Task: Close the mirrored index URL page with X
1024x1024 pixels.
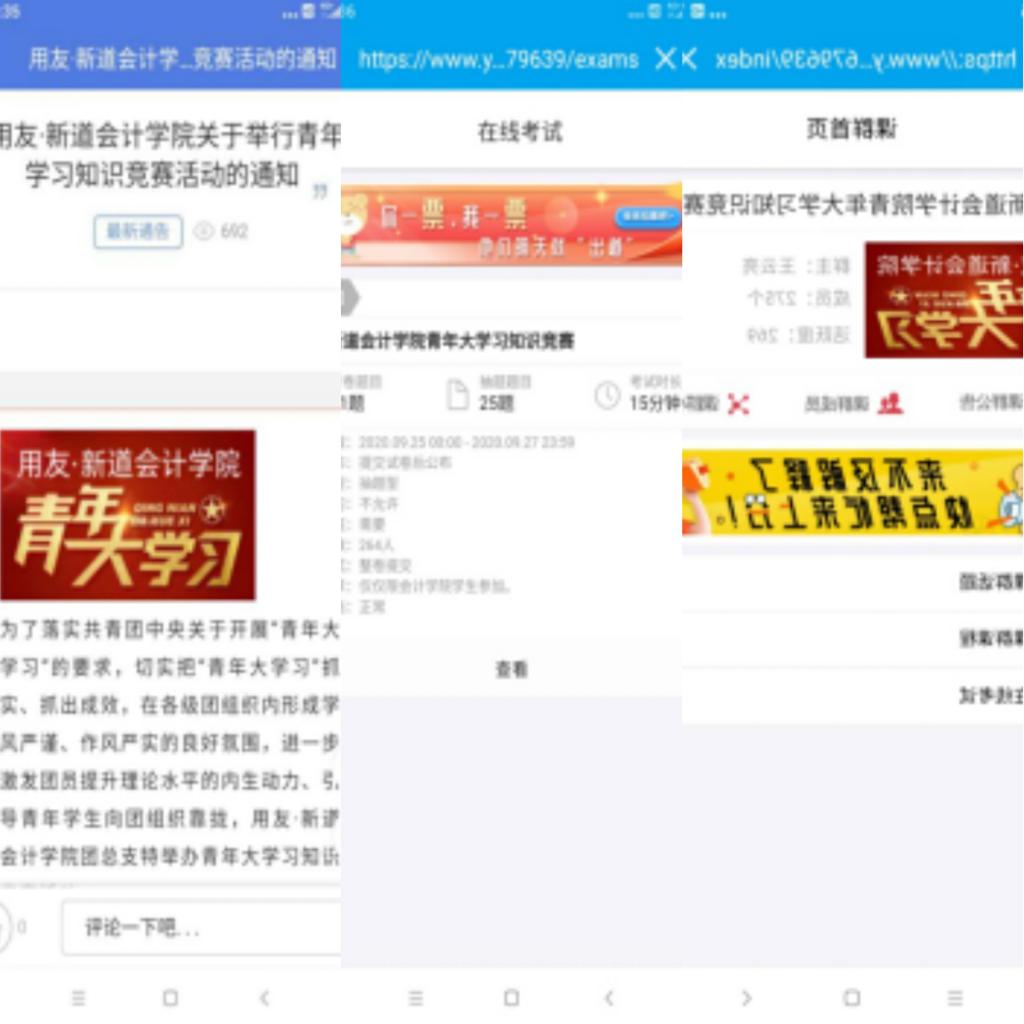Action: 689,59
